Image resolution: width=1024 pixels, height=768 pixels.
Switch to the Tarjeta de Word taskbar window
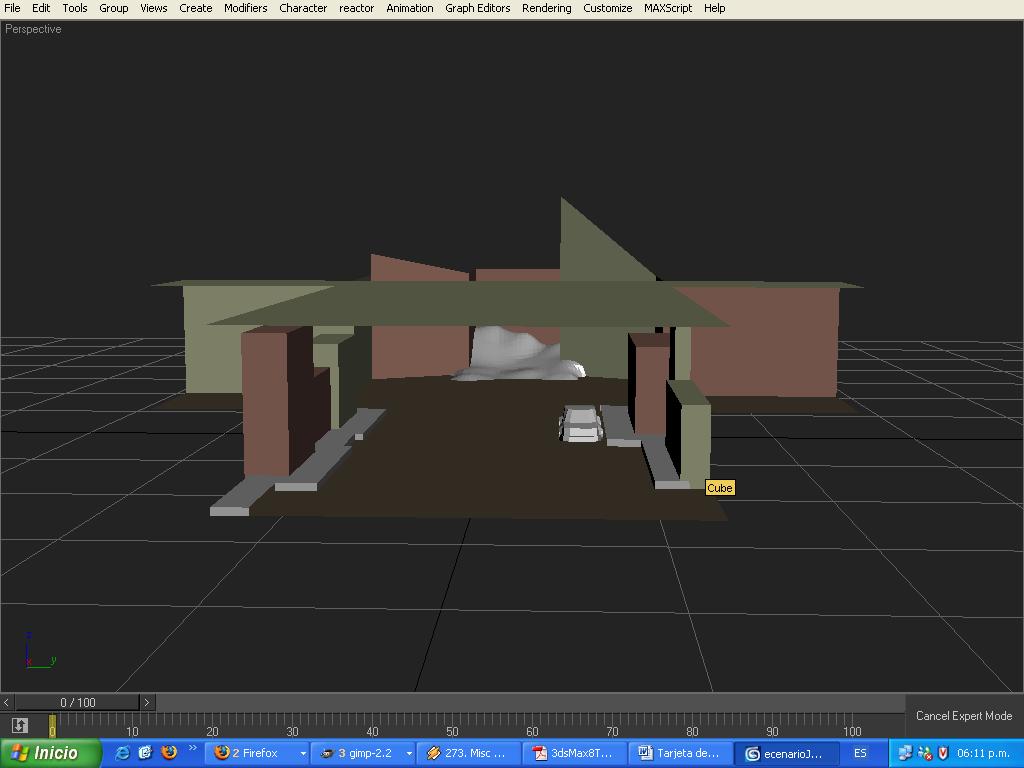click(x=680, y=753)
